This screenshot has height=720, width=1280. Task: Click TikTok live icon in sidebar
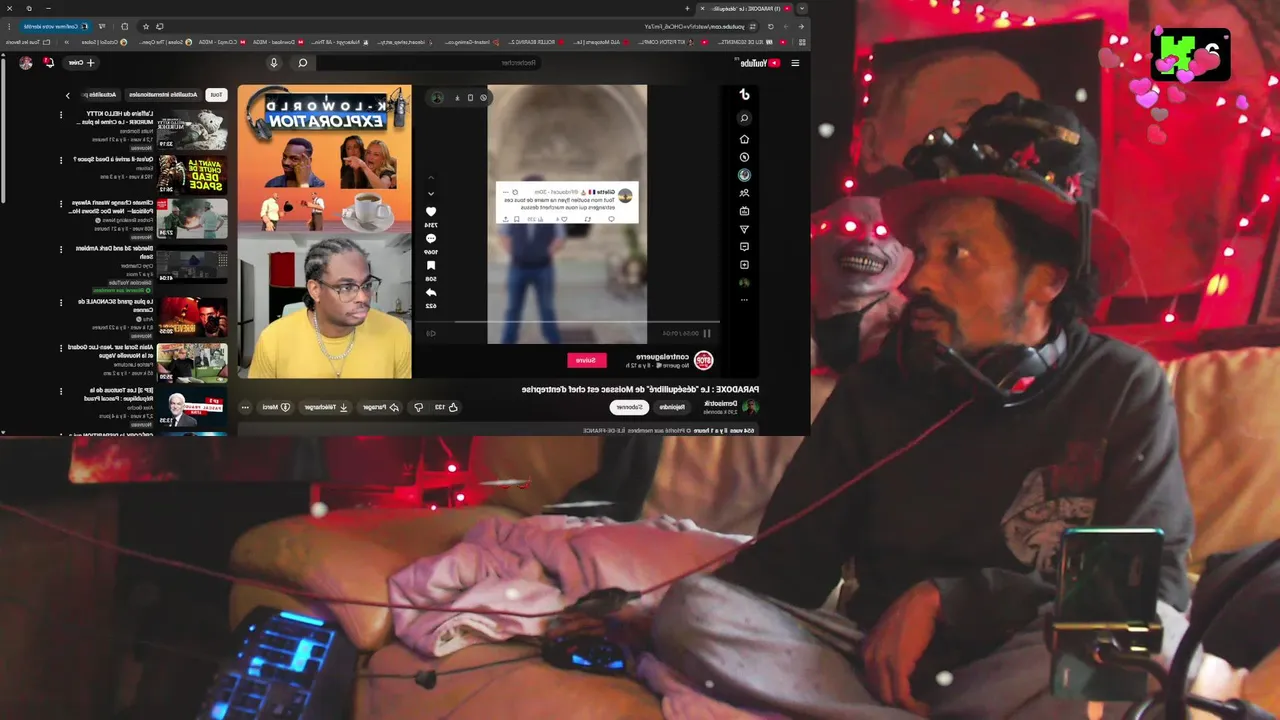(x=744, y=211)
